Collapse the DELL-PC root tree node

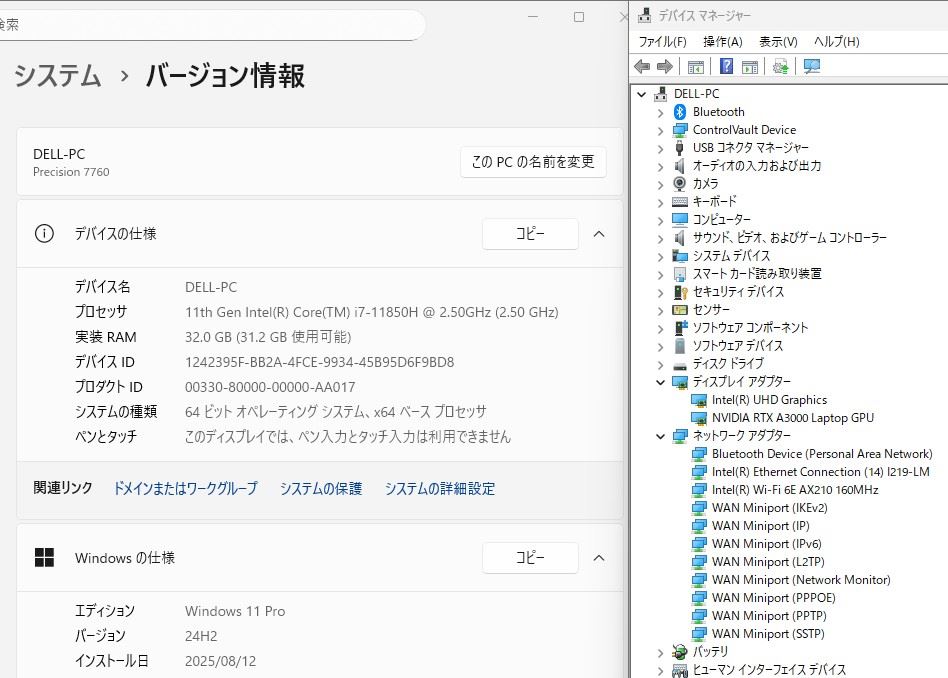click(641, 94)
